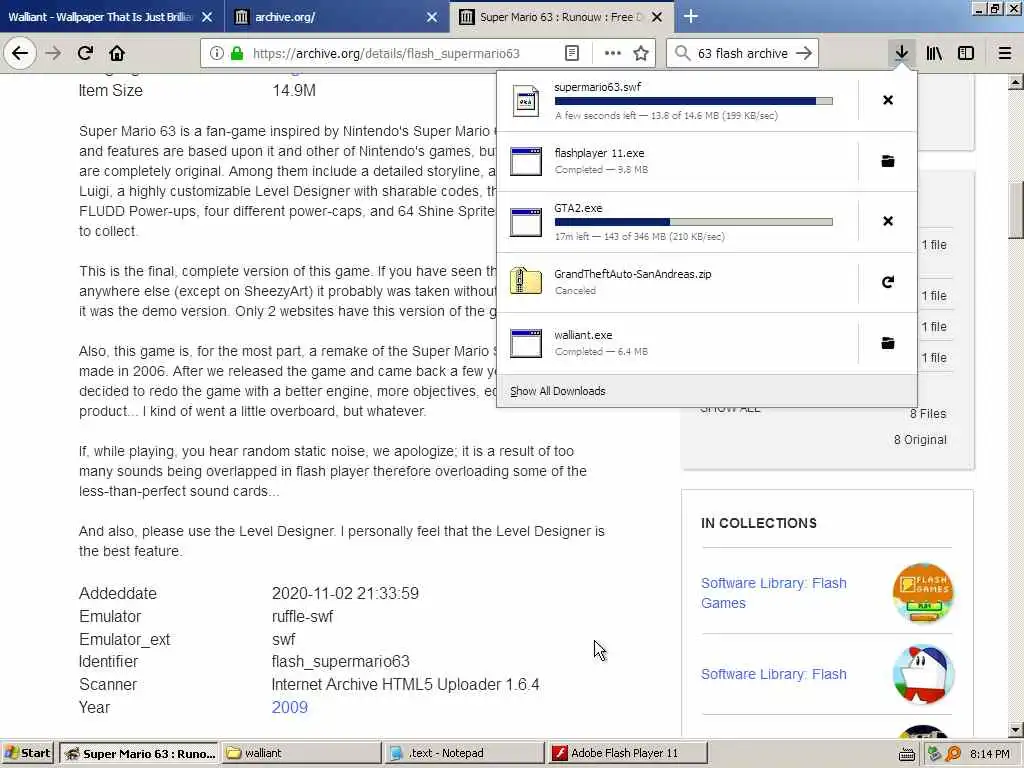Screen dimensions: 1024x768
Task: Cancel the GTA2.exe download
Action: [x=888, y=221]
